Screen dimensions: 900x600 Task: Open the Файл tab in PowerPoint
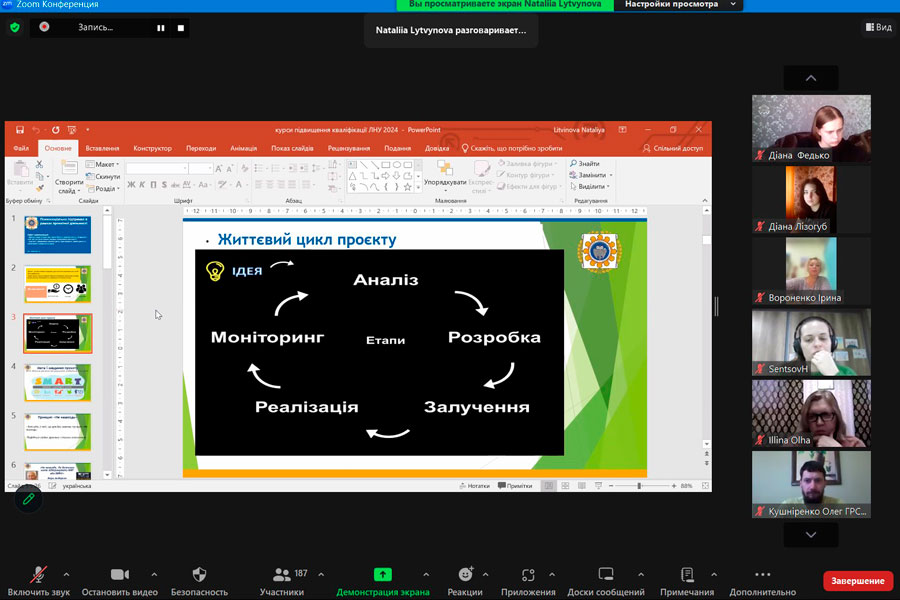point(21,148)
